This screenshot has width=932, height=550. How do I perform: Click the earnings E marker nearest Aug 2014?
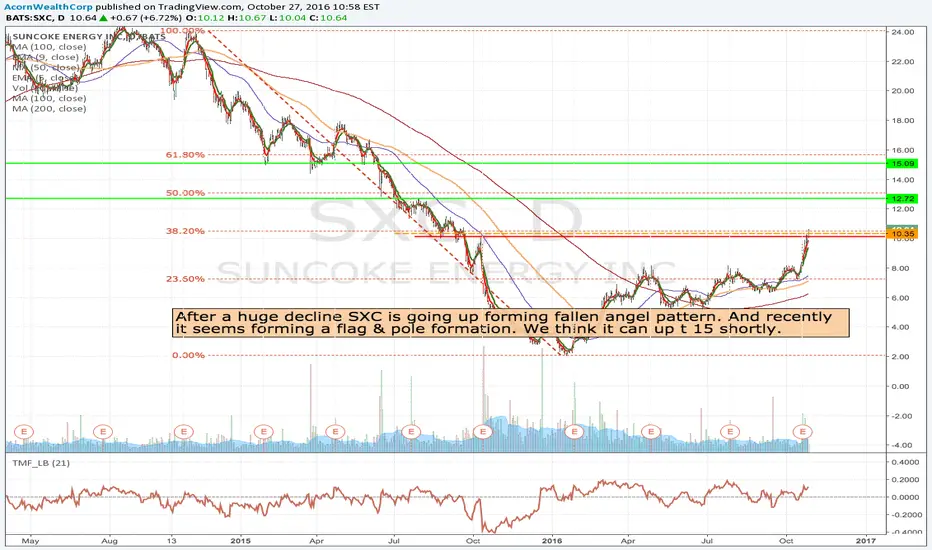(x=103, y=431)
